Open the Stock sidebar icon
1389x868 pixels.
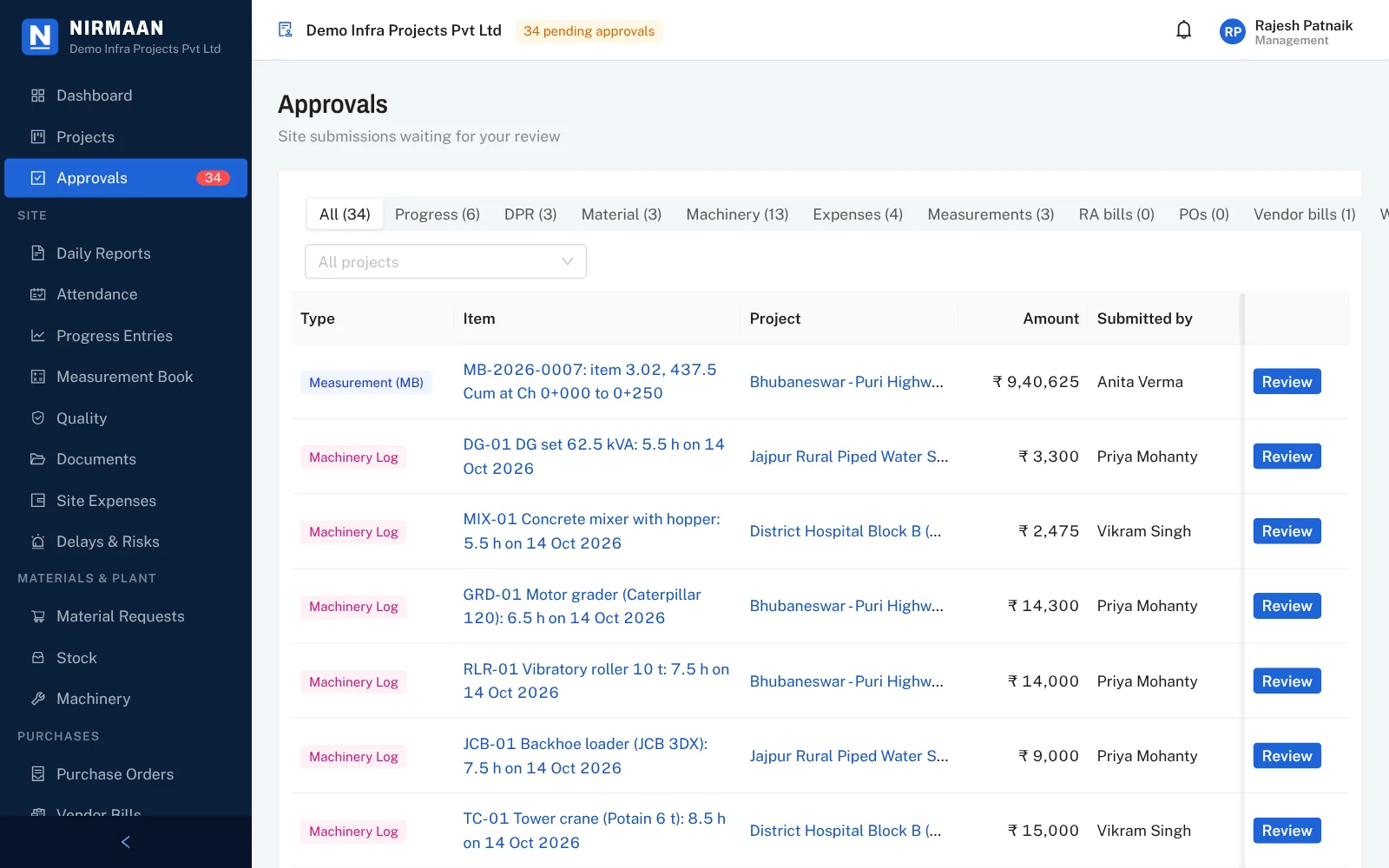pos(37,658)
